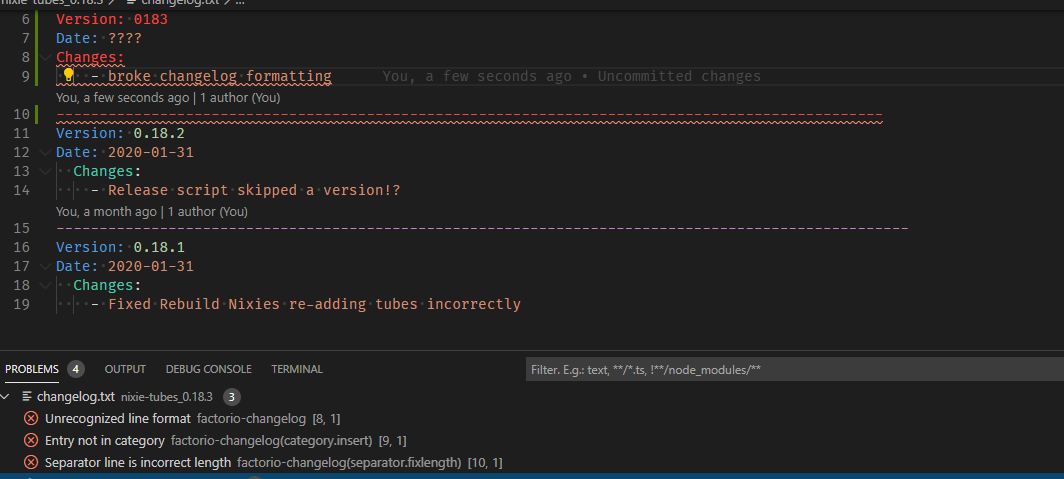Click error icon beside Unrecognized line format
The image size is (1064, 479).
[x=31, y=418]
